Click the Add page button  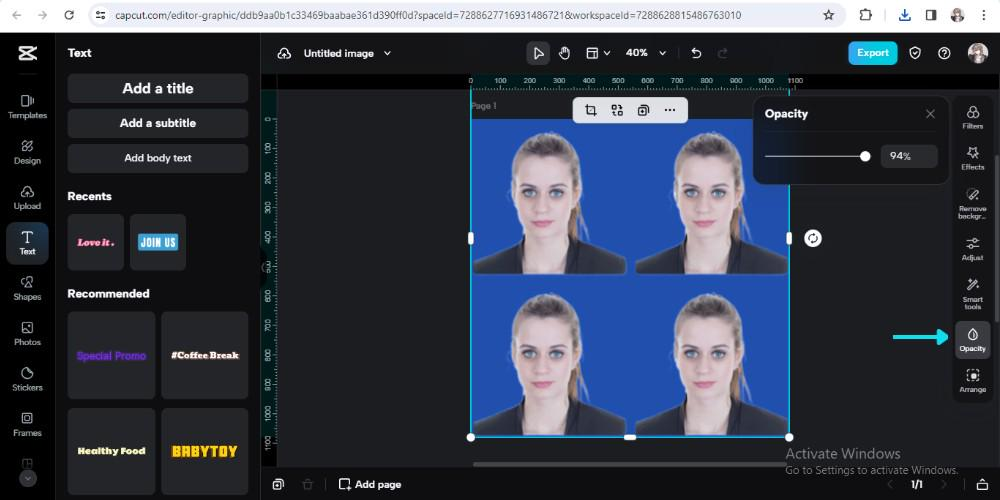pyautogui.click(x=370, y=485)
